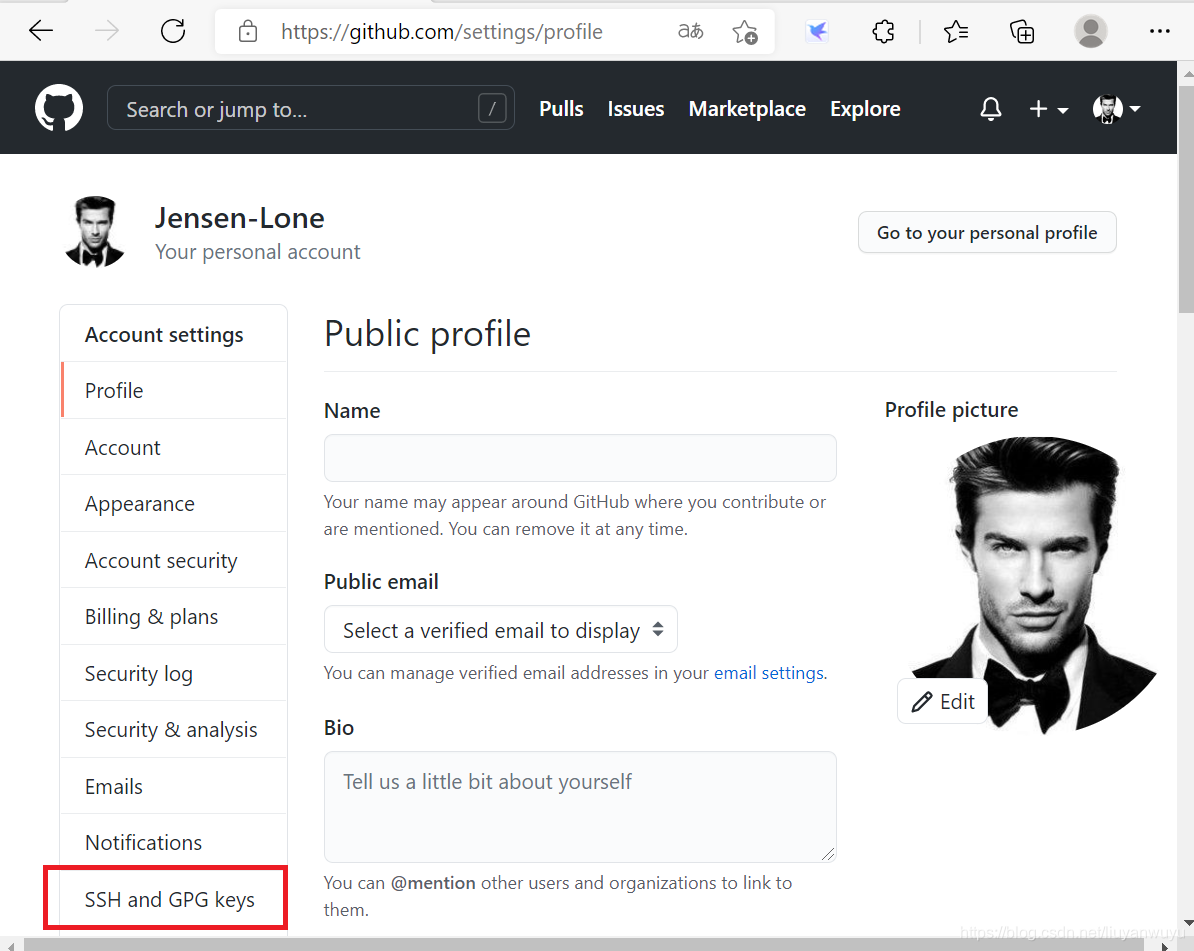Image resolution: width=1194 pixels, height=951 pixels.
Task: Open Marketplace in the header
Action: pyautogui.click(x=747, y=109)
